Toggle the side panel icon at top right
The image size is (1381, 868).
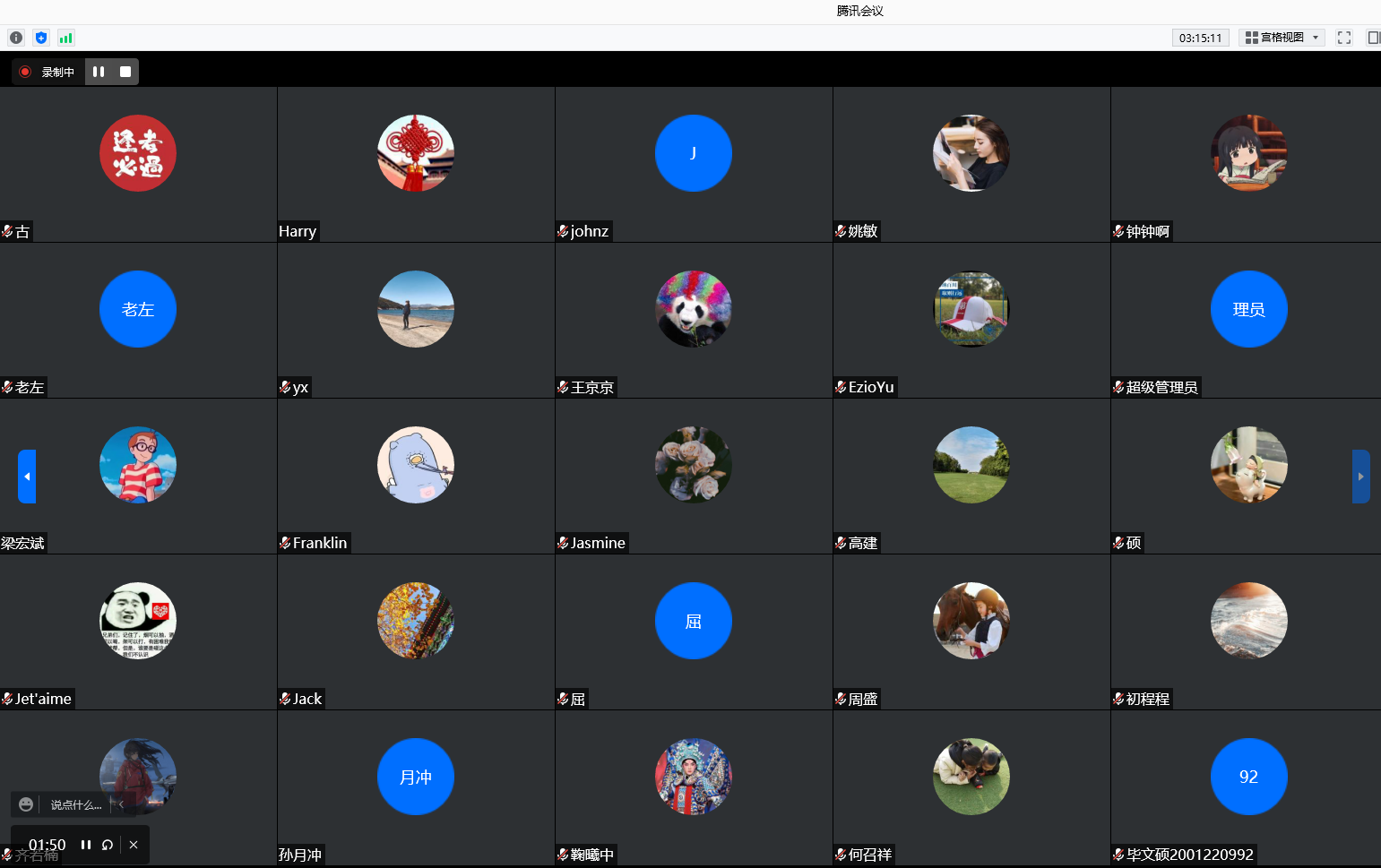point(1372,38)
